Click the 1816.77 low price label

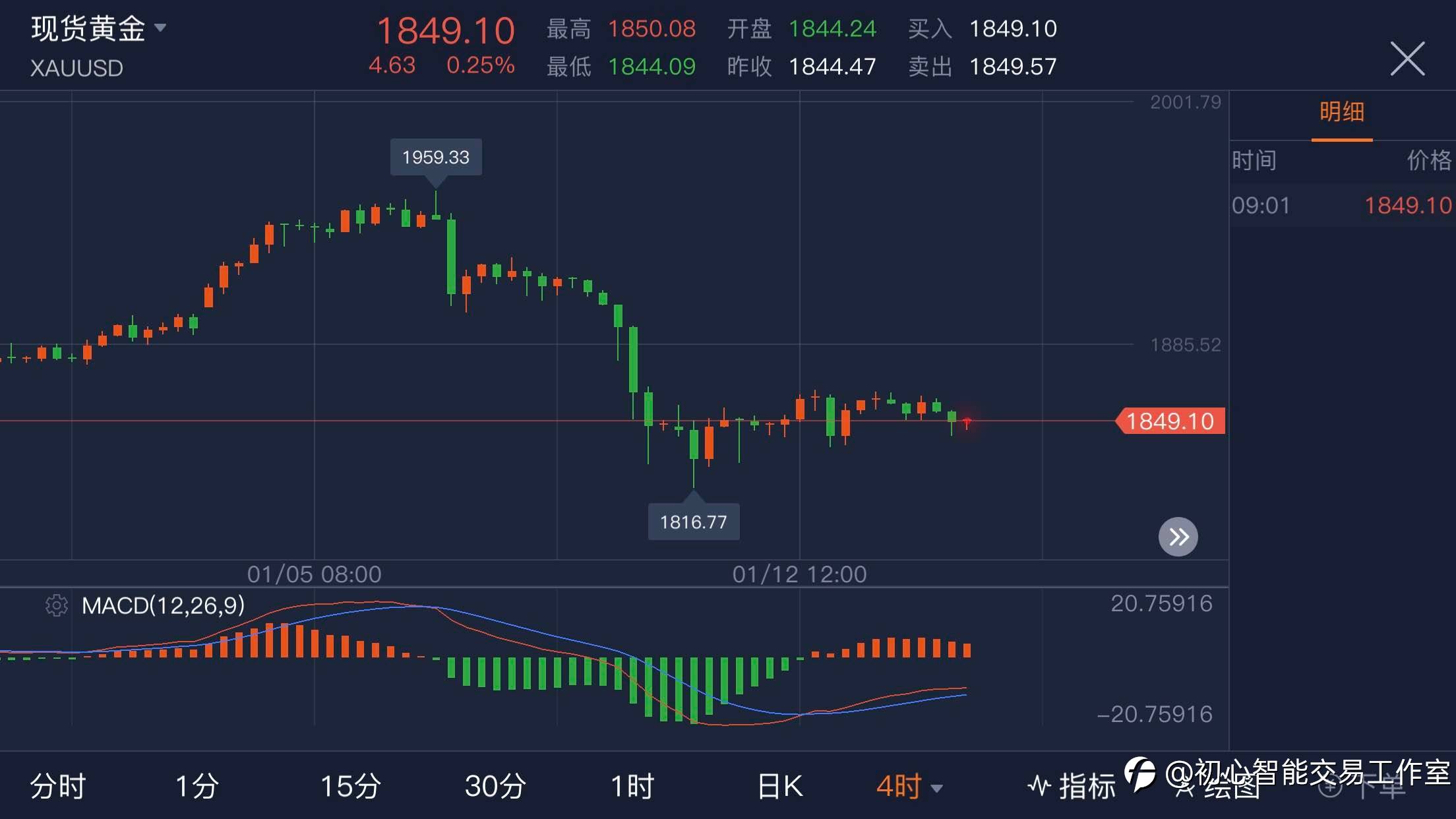[693, 522]
